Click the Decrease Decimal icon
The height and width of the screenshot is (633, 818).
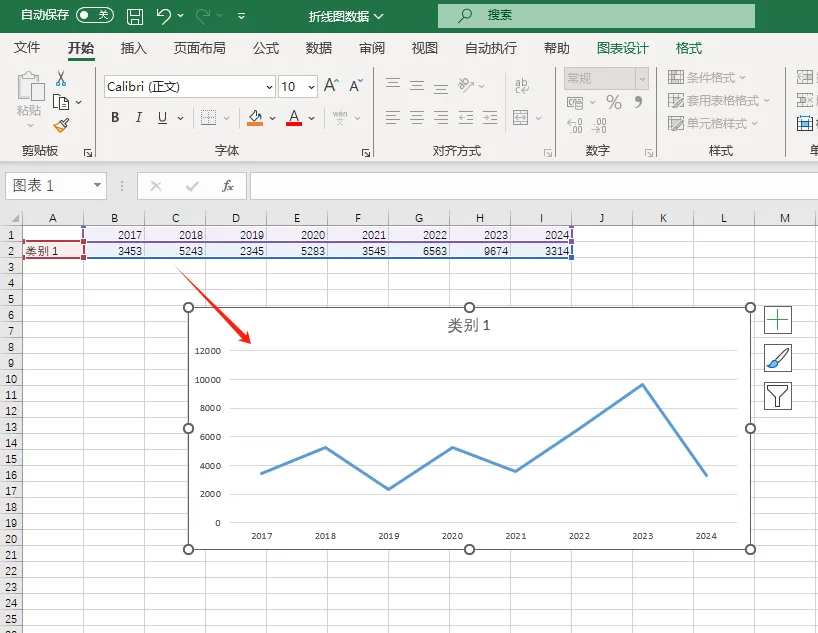pos(599,126)
